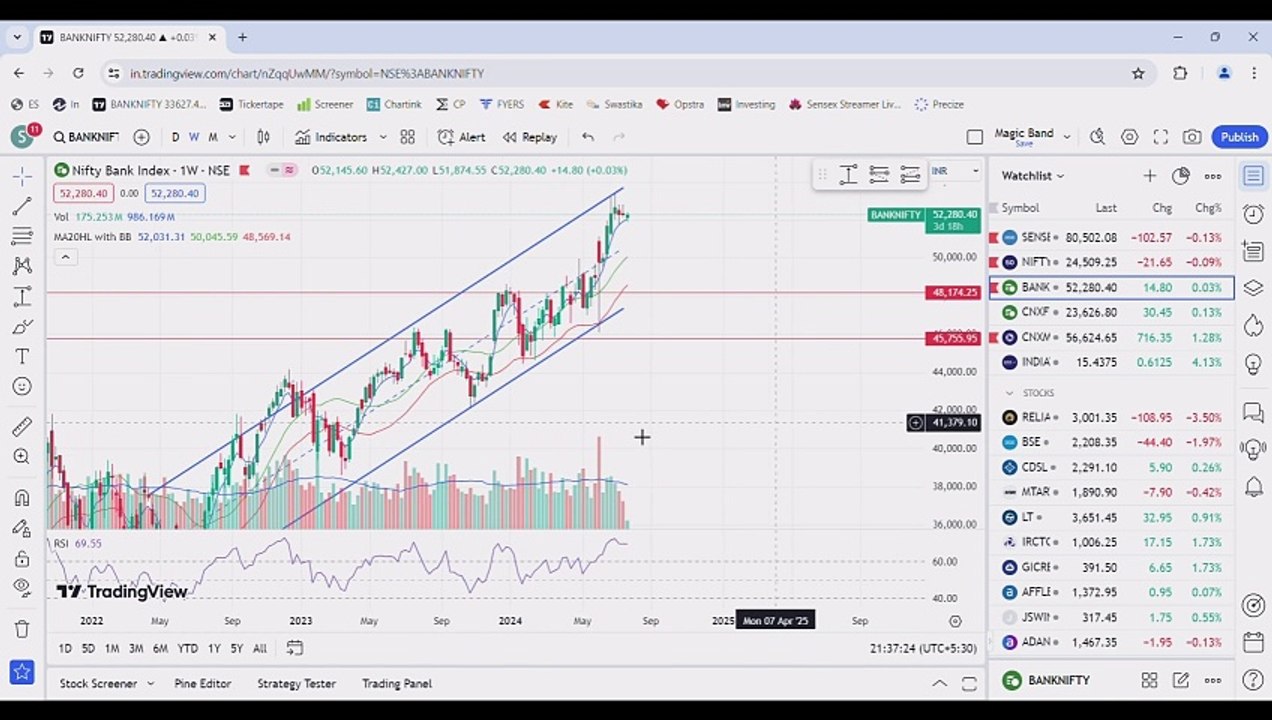Open the go to date calendar icon

coord(294,648)
